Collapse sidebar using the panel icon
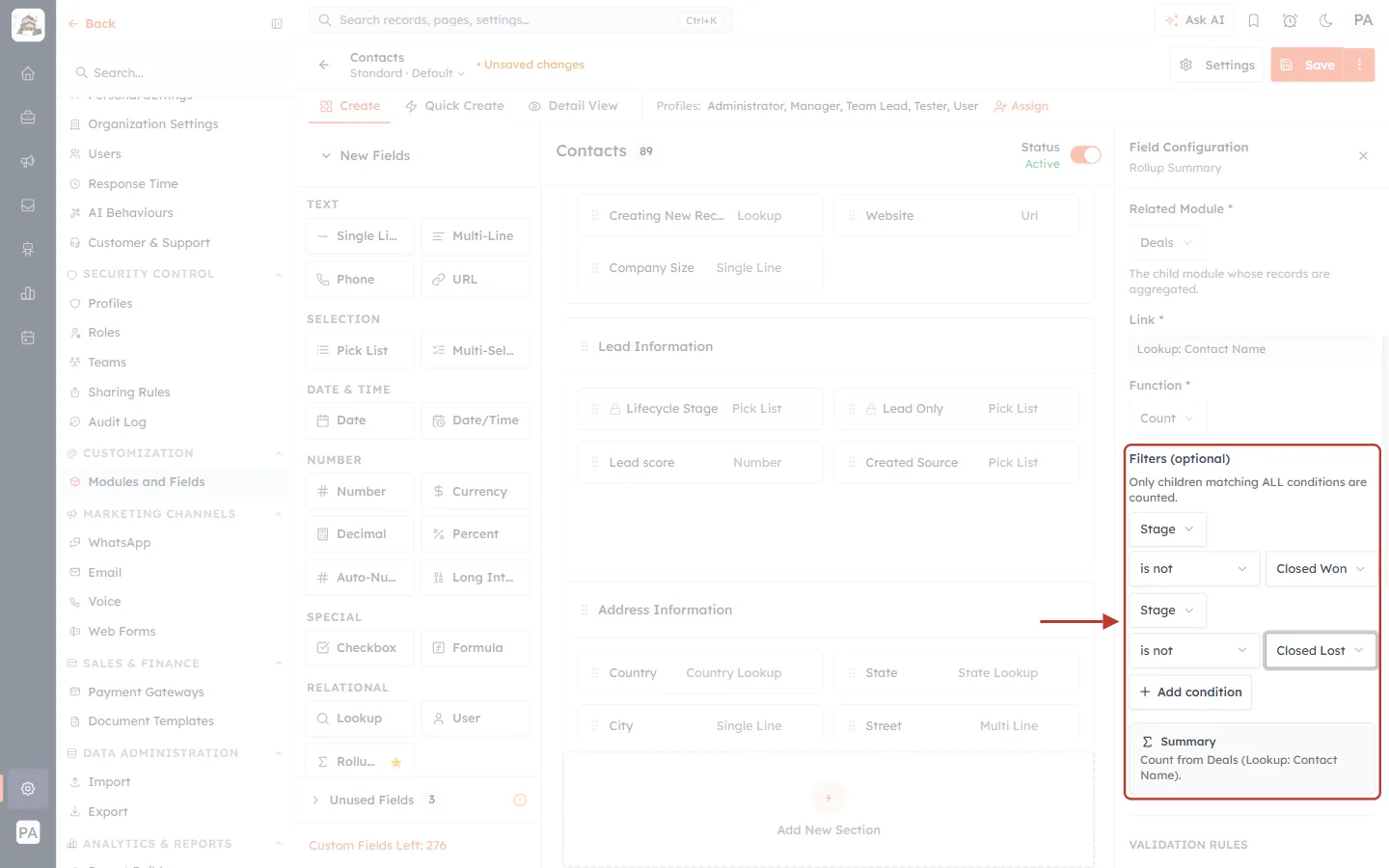The width and height of the screenshot is (1389, 868). pos(277,24)
